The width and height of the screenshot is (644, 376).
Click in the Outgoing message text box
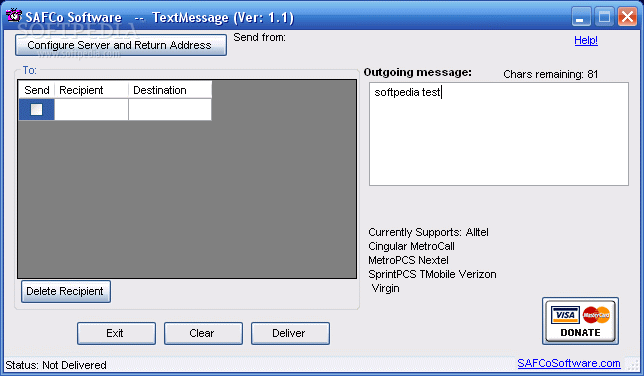[x=499, y=134]
